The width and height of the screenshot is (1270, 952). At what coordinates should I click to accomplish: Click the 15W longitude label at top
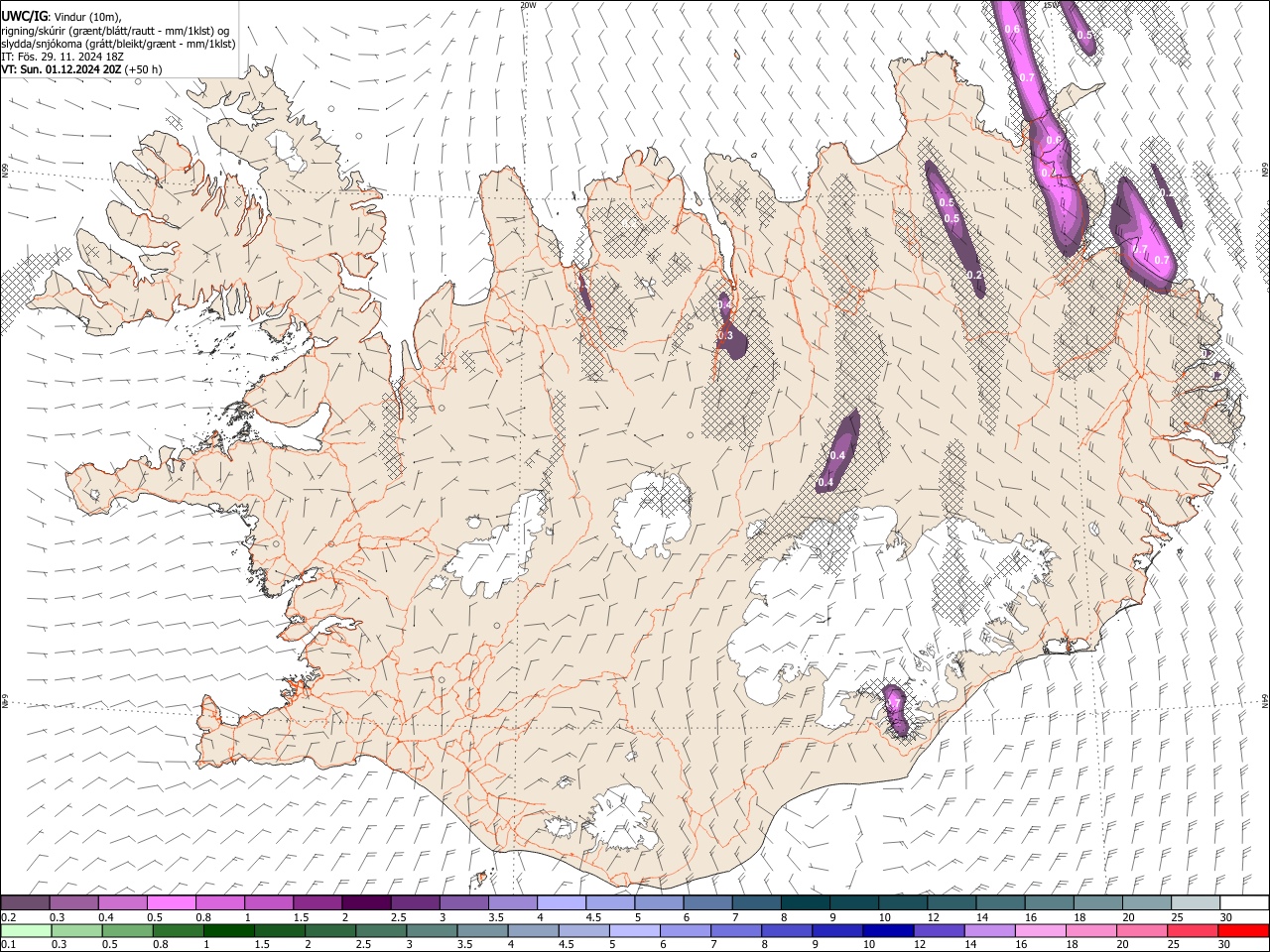coord(1051,5)
